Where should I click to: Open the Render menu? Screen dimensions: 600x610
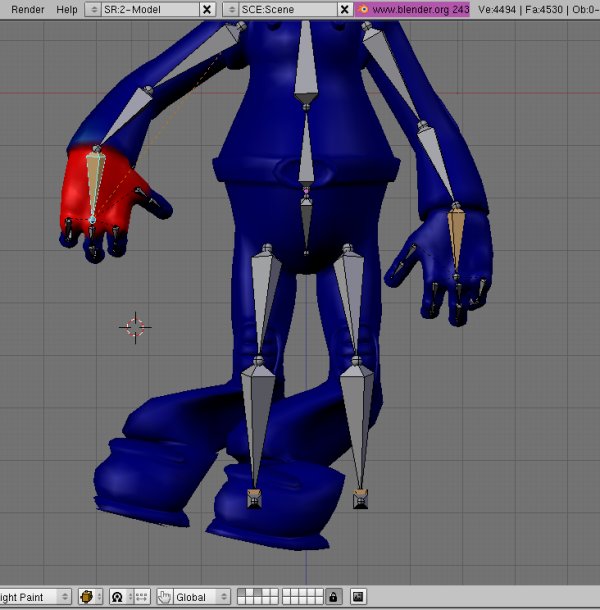[x=28, y=9]
